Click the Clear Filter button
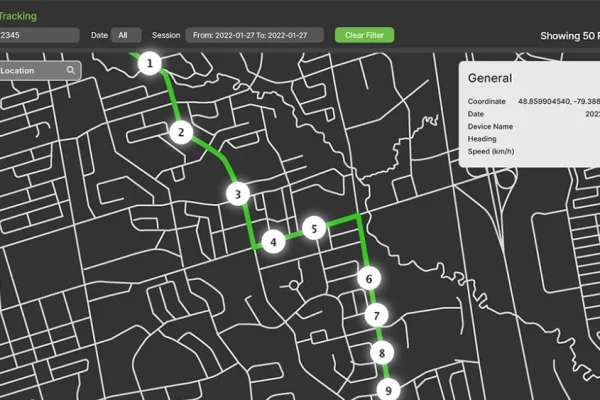This screenshot has height=400, width=600. tap(364, 35)
